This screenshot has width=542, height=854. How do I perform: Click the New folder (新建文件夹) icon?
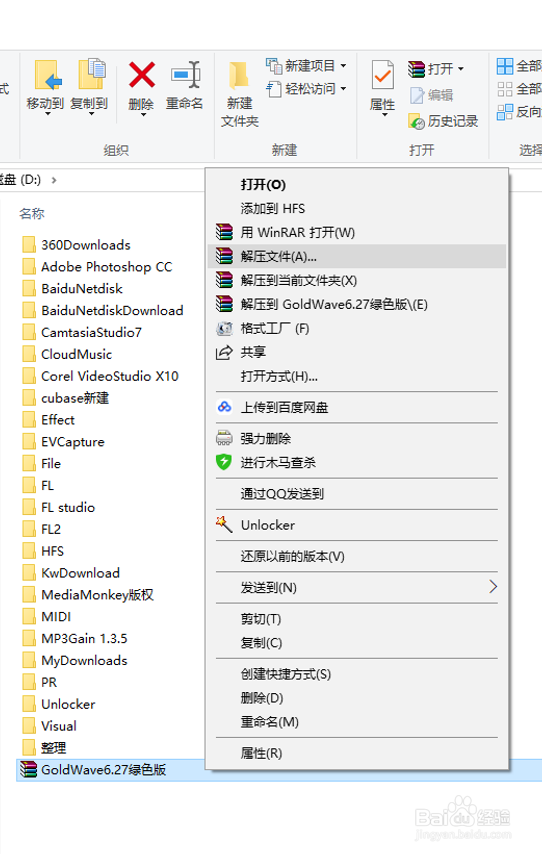pos(239,75)
